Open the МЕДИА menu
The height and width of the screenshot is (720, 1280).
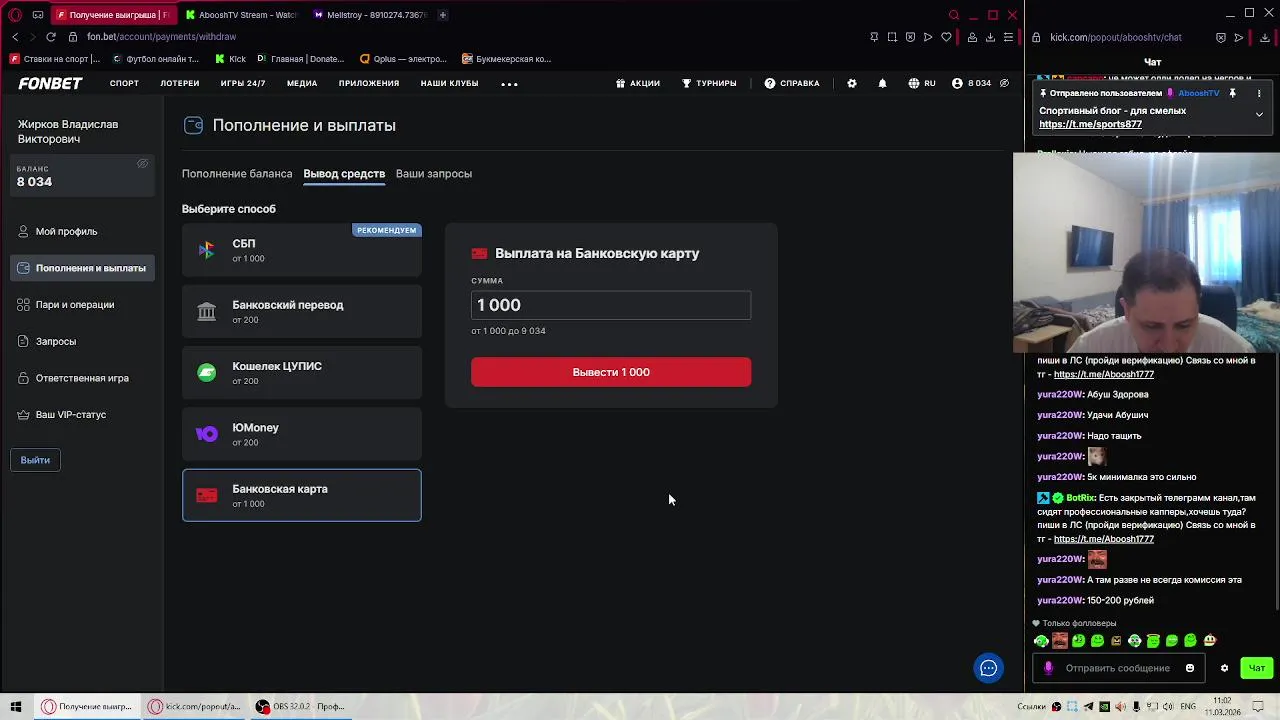302,84
